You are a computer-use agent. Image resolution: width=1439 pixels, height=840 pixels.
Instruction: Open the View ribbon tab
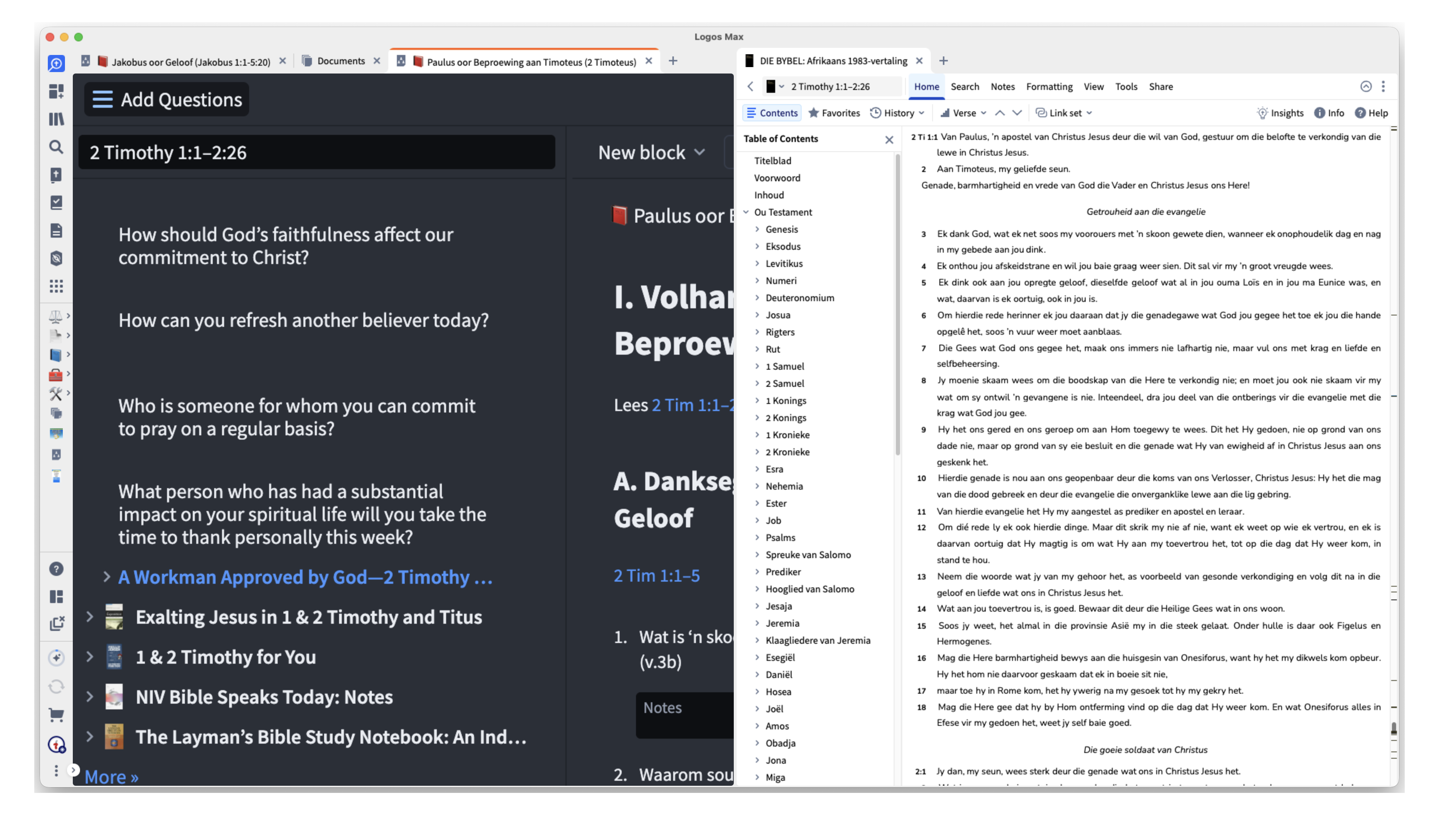click(1094, 87)
